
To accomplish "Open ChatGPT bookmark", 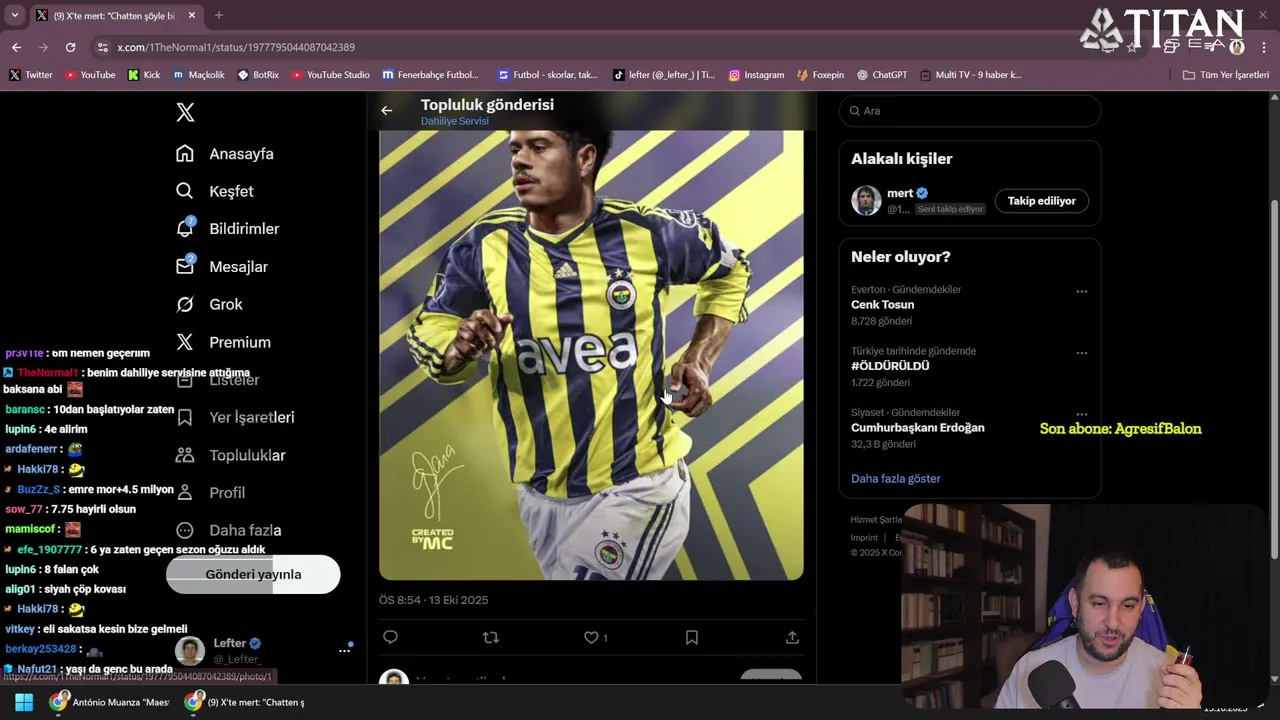I will 881,75.
